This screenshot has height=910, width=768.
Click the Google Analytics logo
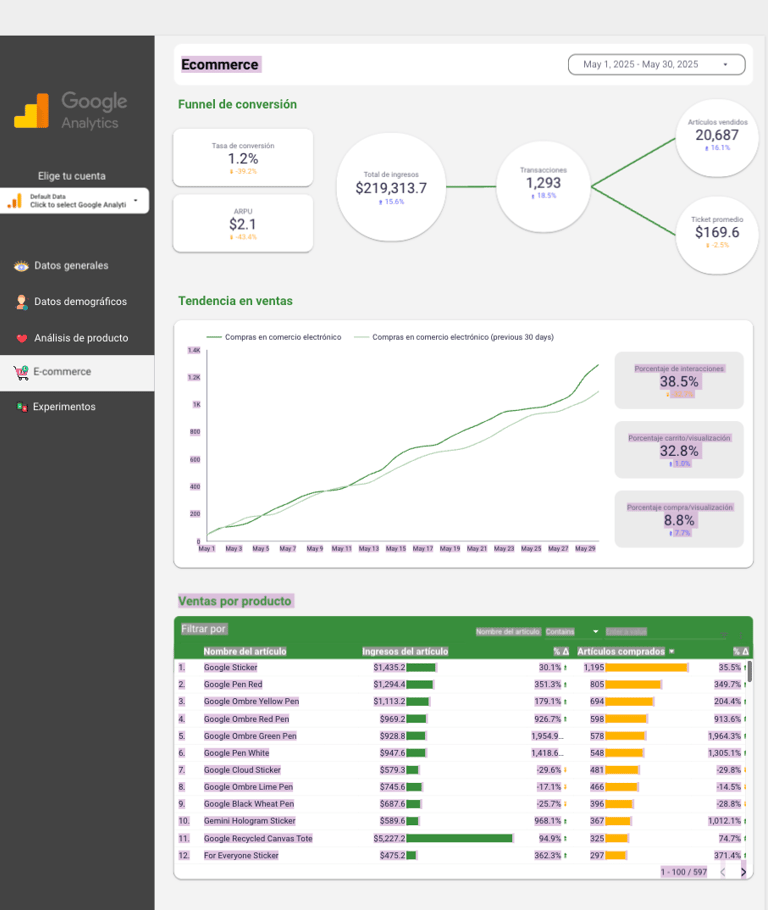pos(71,110)
